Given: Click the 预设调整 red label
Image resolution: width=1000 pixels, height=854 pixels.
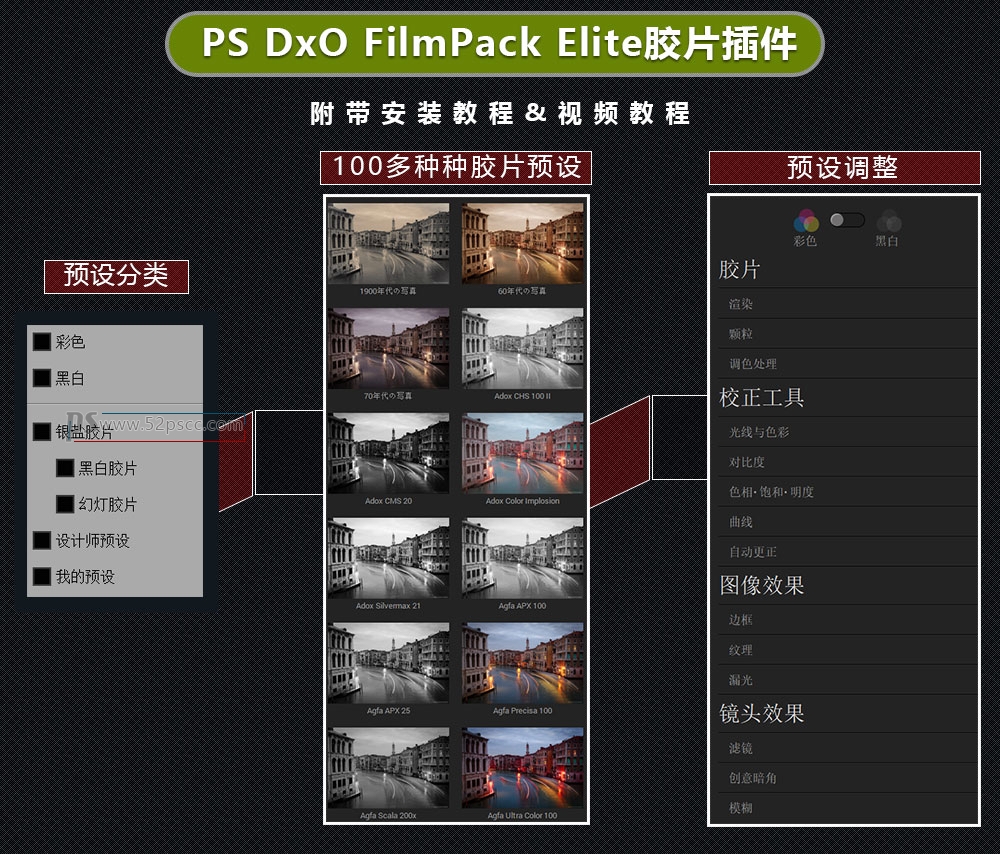Looking at the screenshot, I should [844, 168].
